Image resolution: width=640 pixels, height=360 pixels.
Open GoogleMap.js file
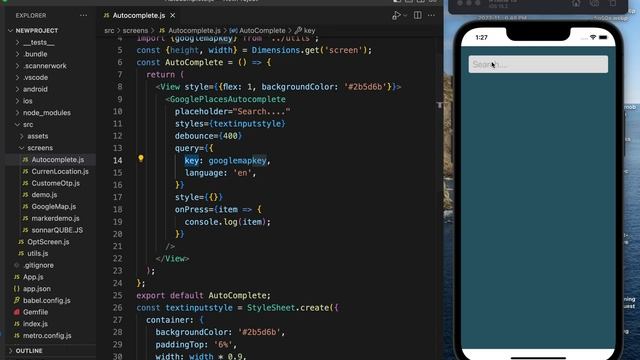(x=53, y=207)
